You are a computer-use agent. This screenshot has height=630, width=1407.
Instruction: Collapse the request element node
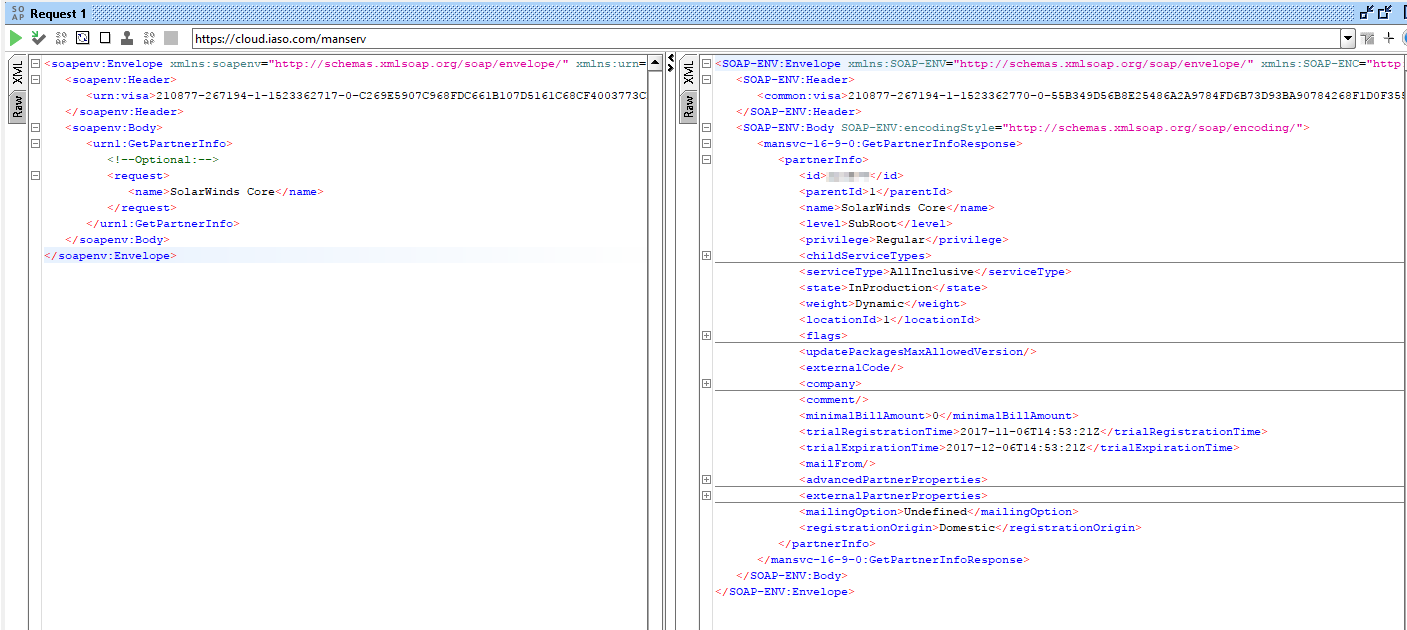pos(36,175)
